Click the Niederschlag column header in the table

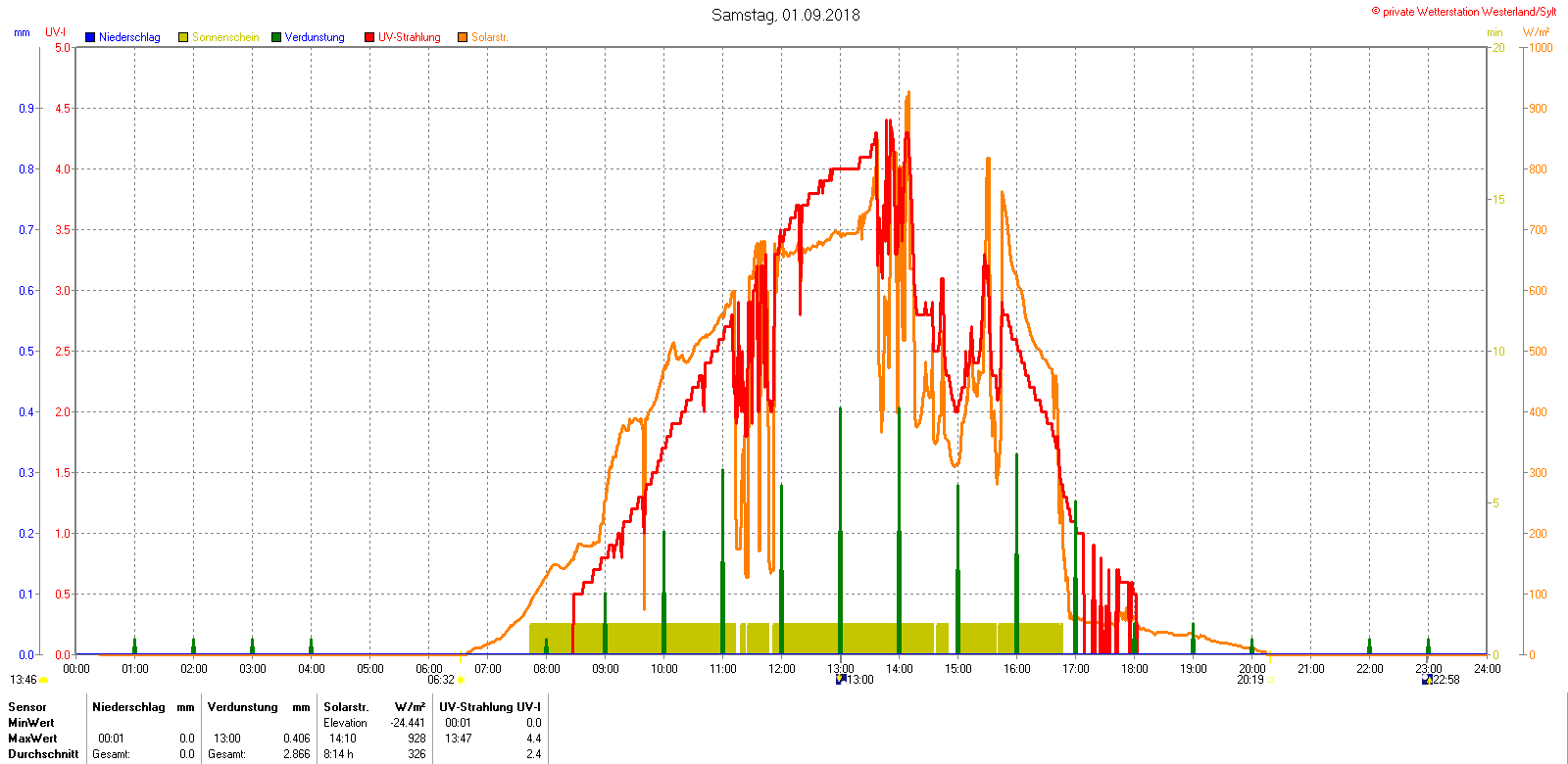coord(128,707)
